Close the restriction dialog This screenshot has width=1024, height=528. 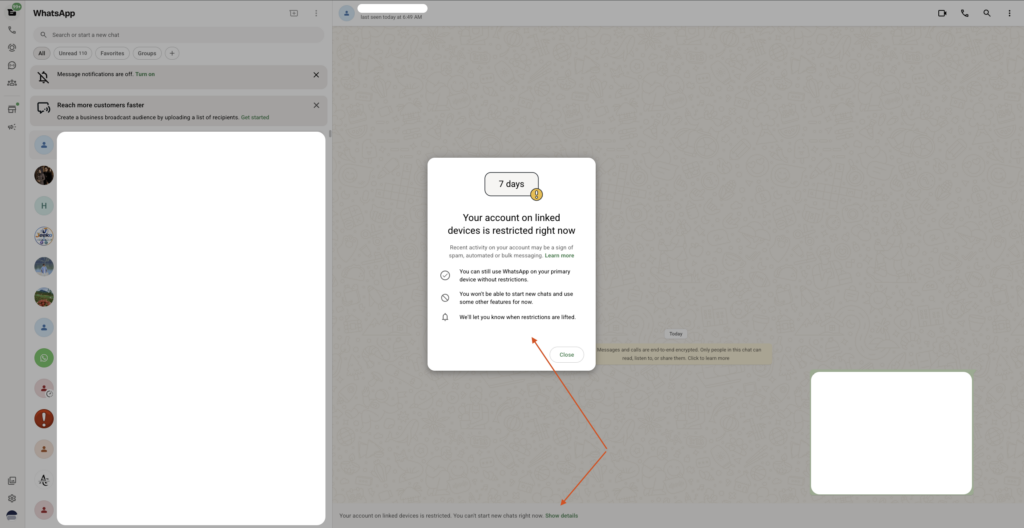click(x=566, y=355)
